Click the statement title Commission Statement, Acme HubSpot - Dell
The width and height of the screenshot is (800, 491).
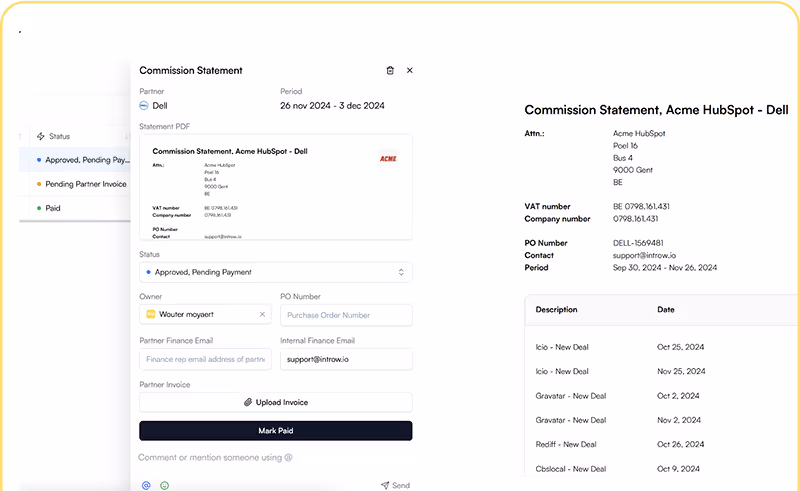coord(656,110)
